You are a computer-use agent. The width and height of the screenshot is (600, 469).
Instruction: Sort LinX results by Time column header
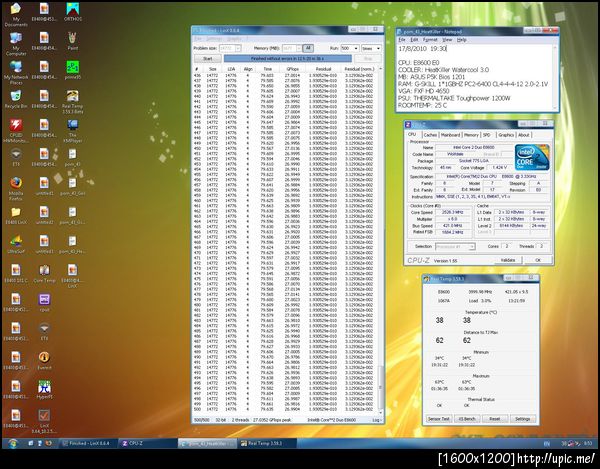267,69
